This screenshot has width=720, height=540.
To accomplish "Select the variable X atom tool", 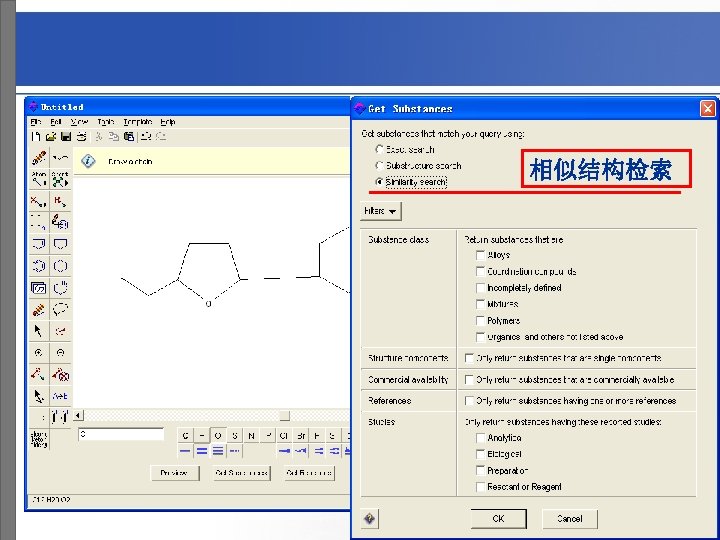I will coord(39,202).
